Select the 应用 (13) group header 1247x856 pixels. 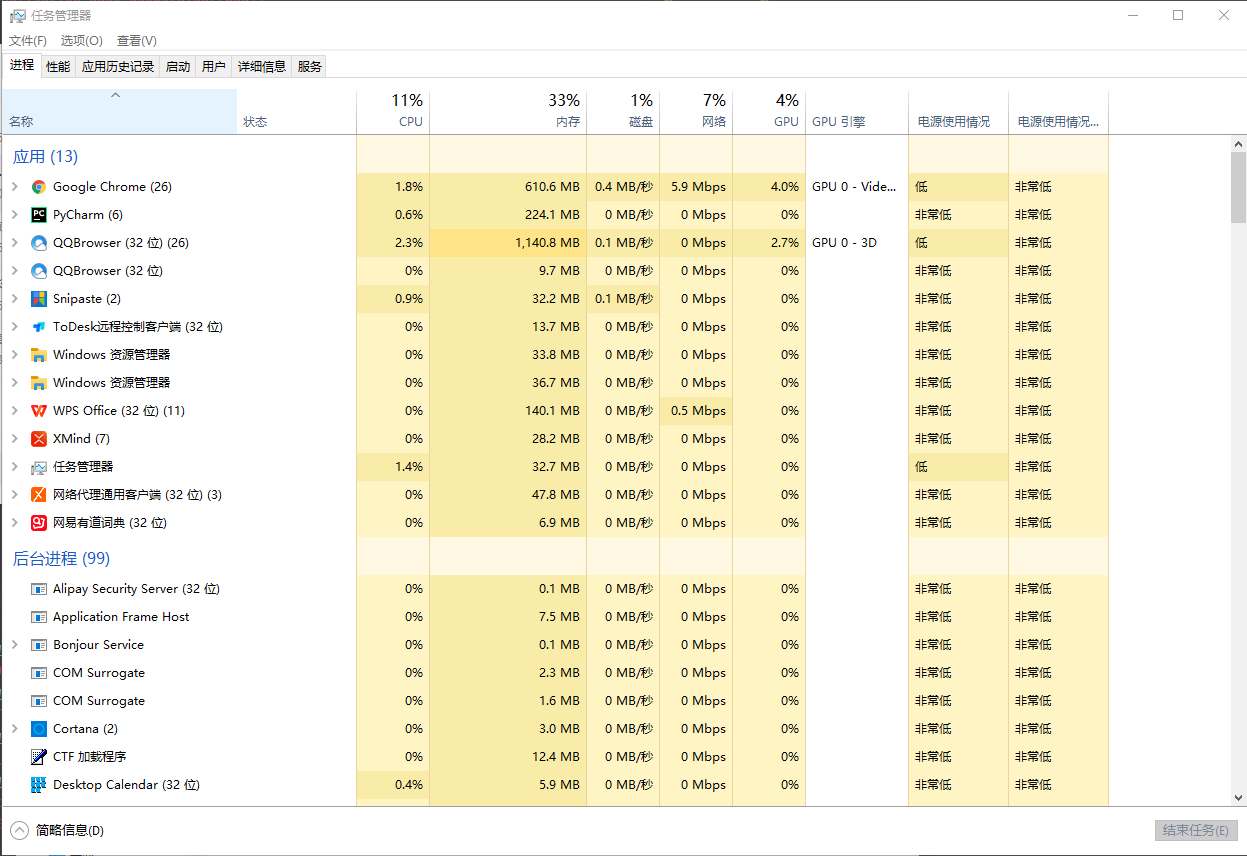click(x=45, y=156)
